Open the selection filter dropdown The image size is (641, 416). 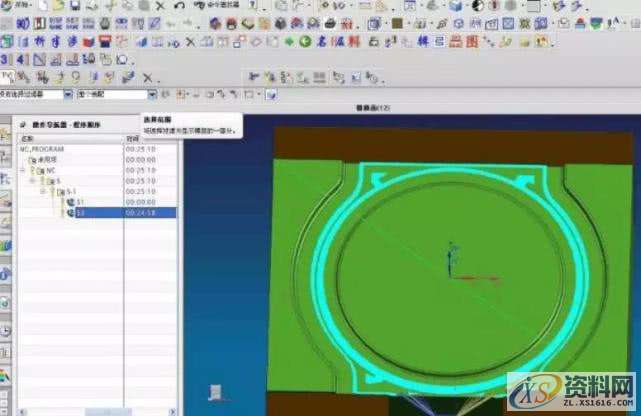(x=69, y=94)
